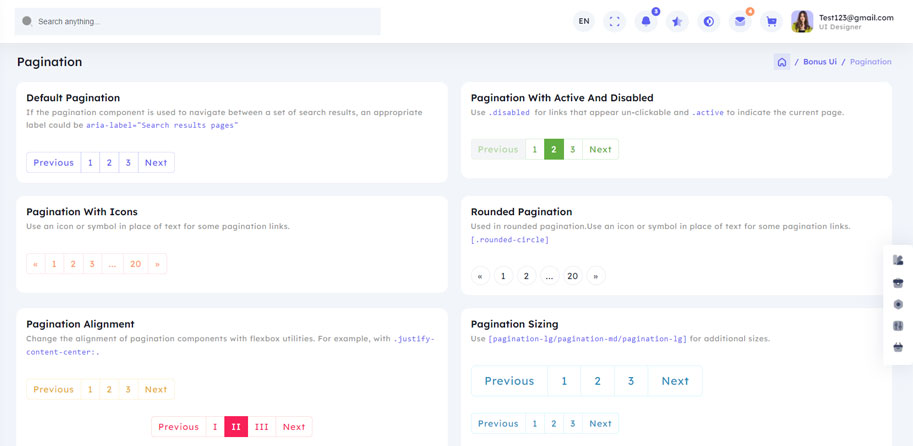The height and width of the screenshot is (446, 913).
Task: Select active pink Roman numeral II
Action: coord(236,427)
